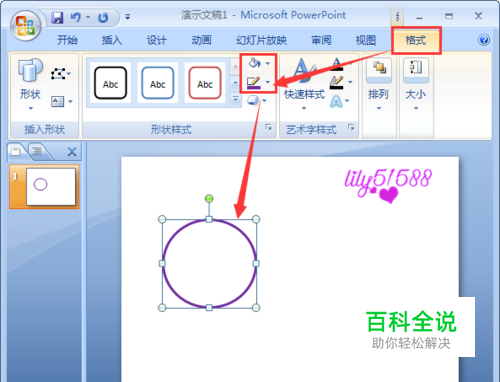Save the presentation from quick access toolbar
The height and width of the screenshot is (382, 500).
pos(57,17)
